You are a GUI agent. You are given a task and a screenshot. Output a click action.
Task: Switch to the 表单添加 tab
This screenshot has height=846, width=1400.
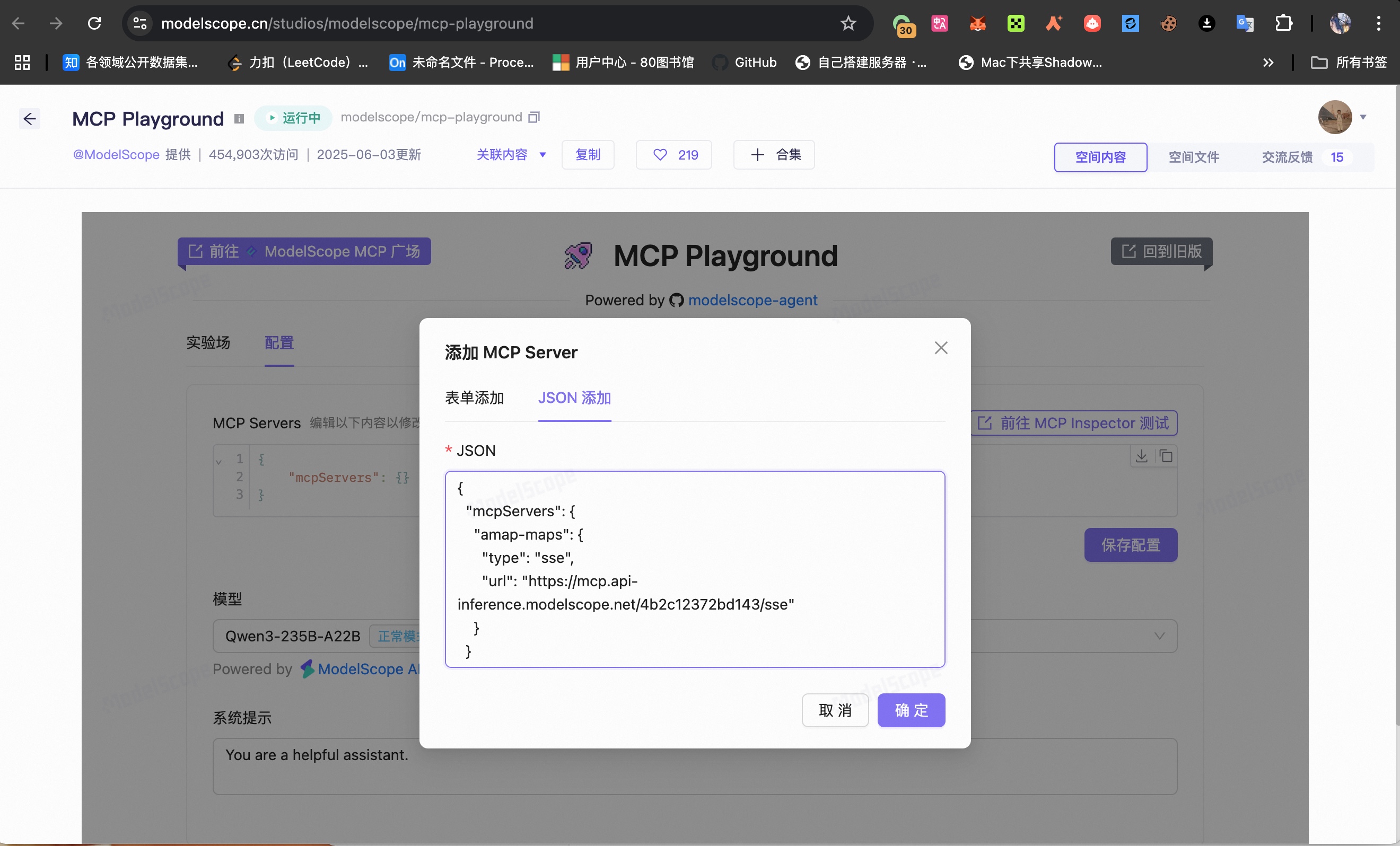coord(475,398)
